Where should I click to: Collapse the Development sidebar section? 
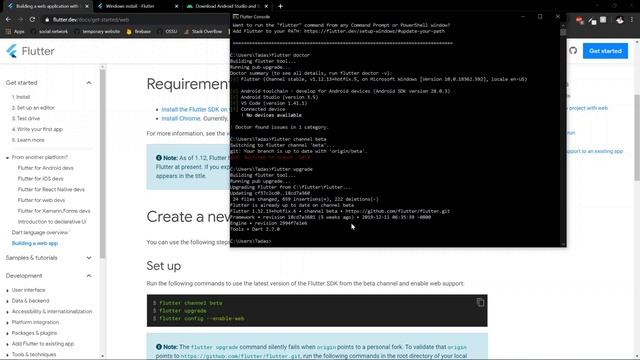pos(89,276)
